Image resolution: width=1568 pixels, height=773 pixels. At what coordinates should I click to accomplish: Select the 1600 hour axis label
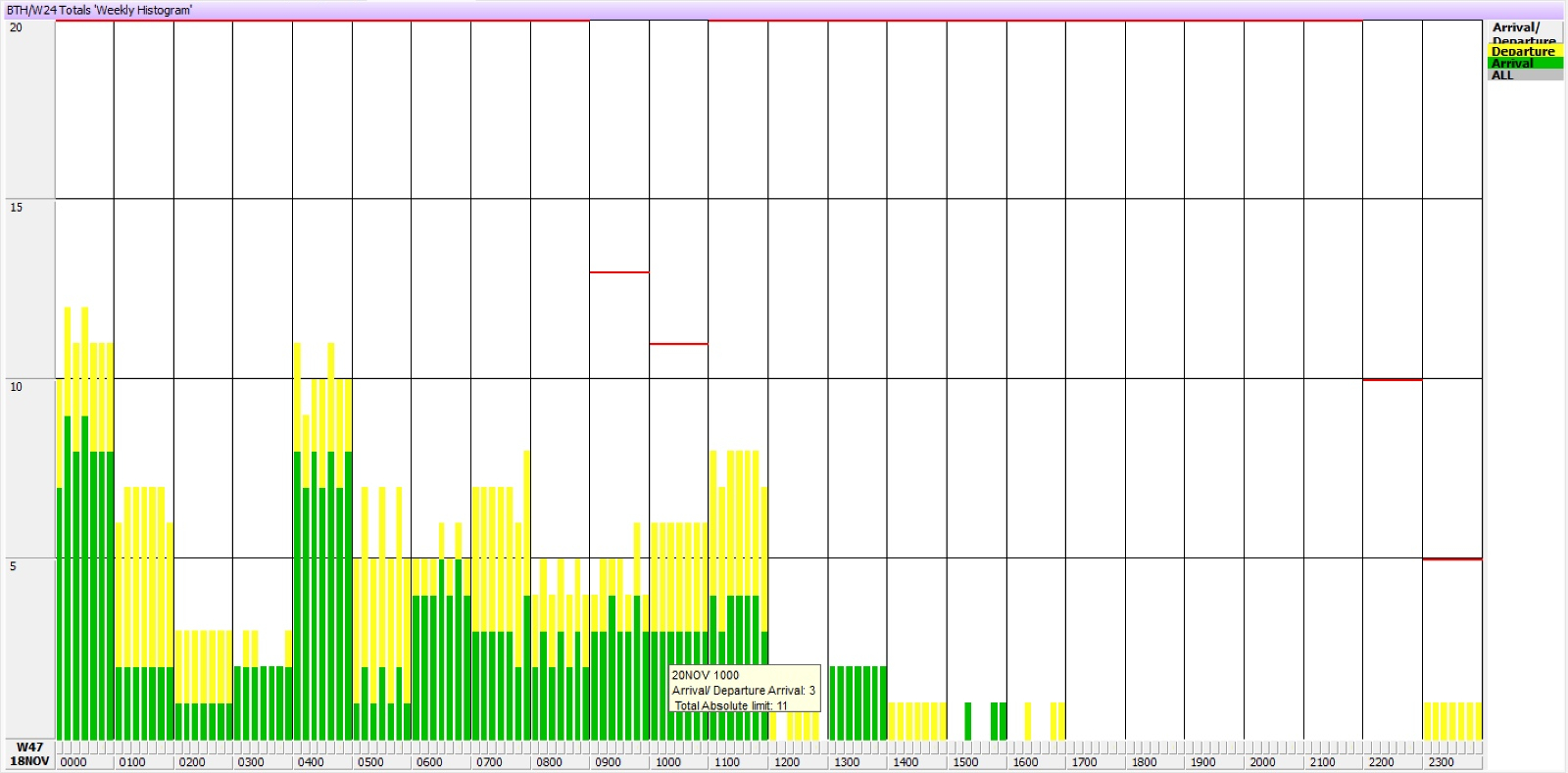(x=1025, y=762)
